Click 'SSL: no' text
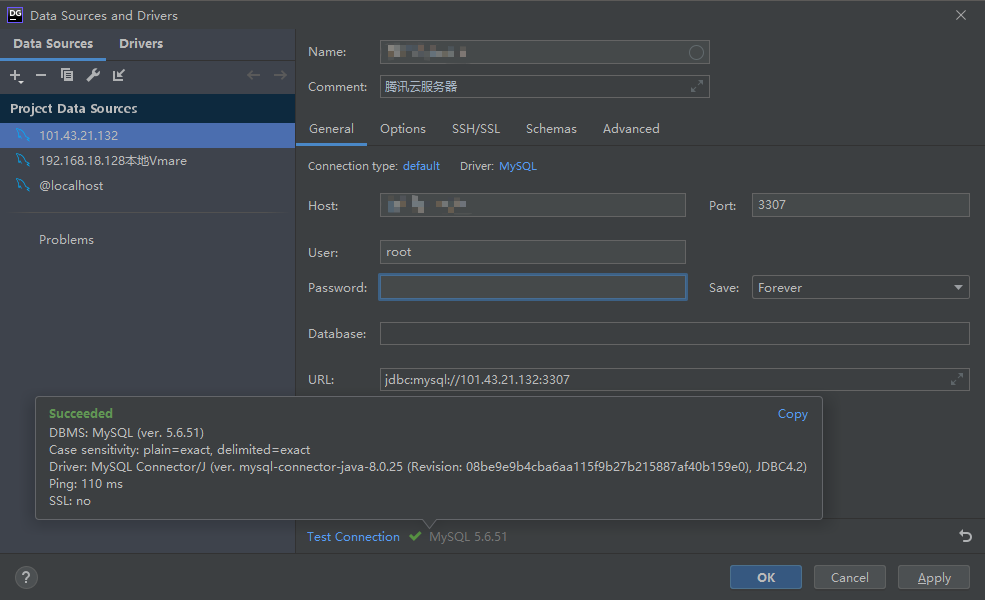Screen dimensions: 985x600 click(70, 501)
